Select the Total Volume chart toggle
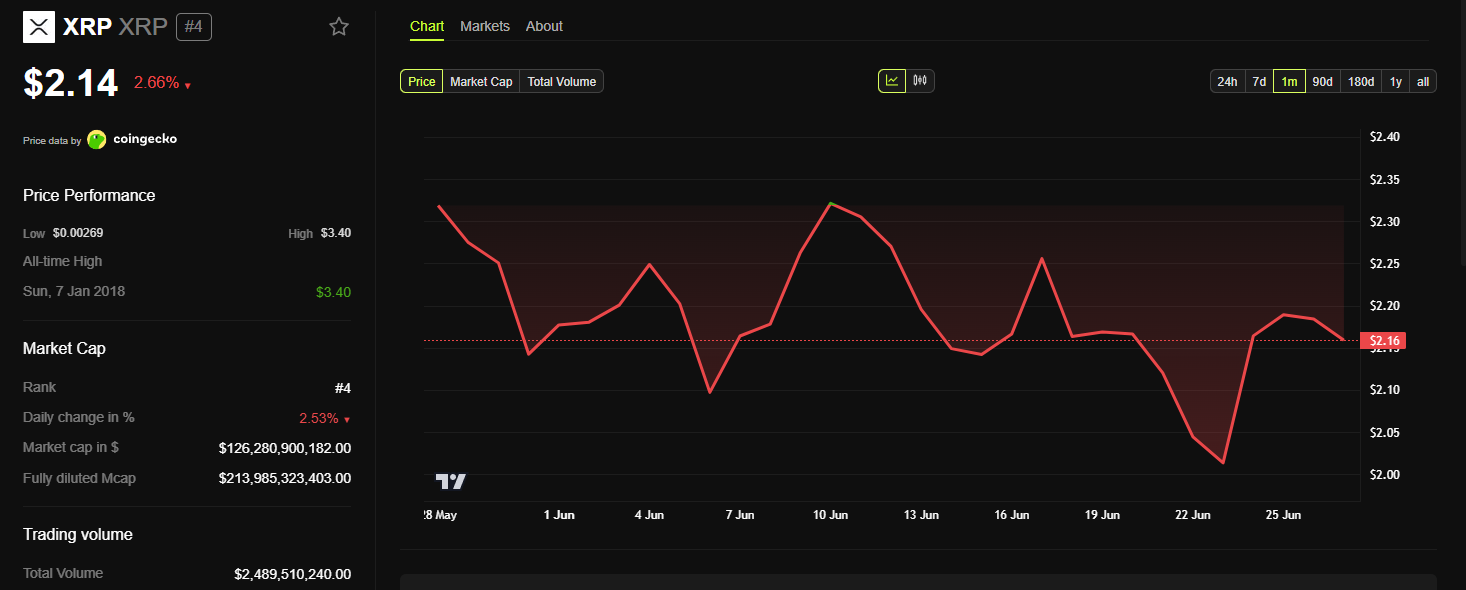 [562, 82]
